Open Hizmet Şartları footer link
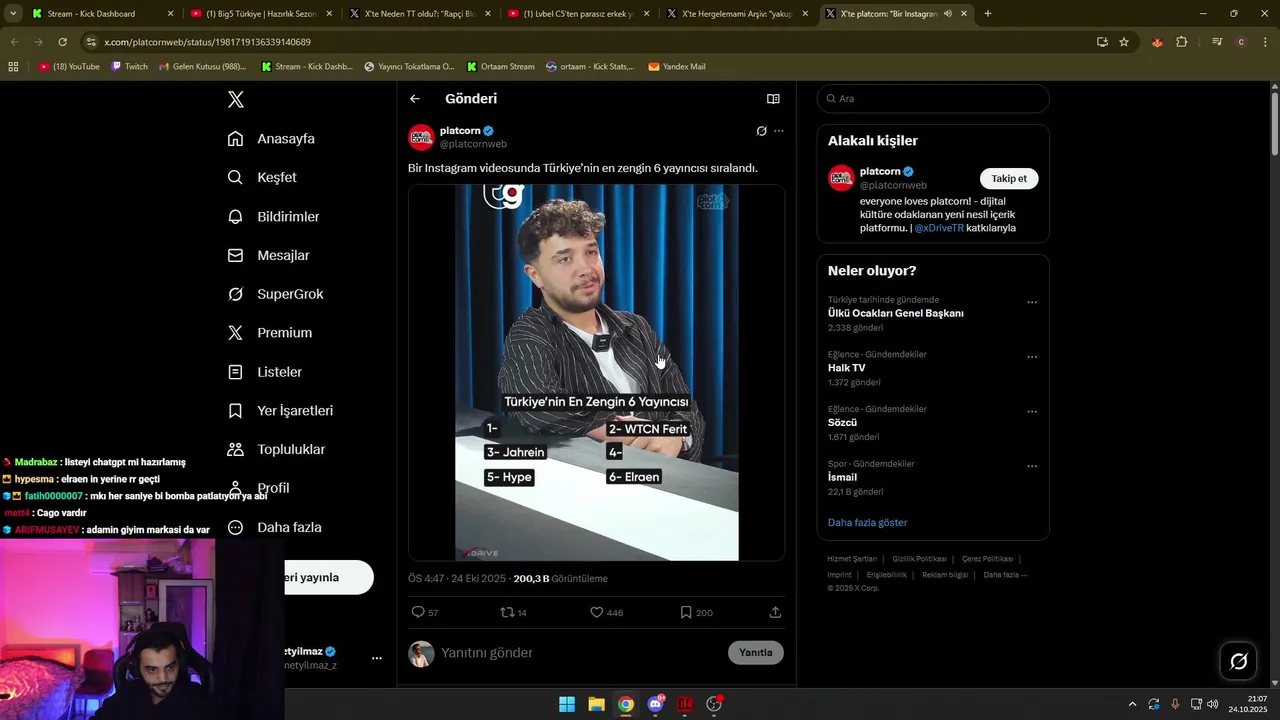 852,559
